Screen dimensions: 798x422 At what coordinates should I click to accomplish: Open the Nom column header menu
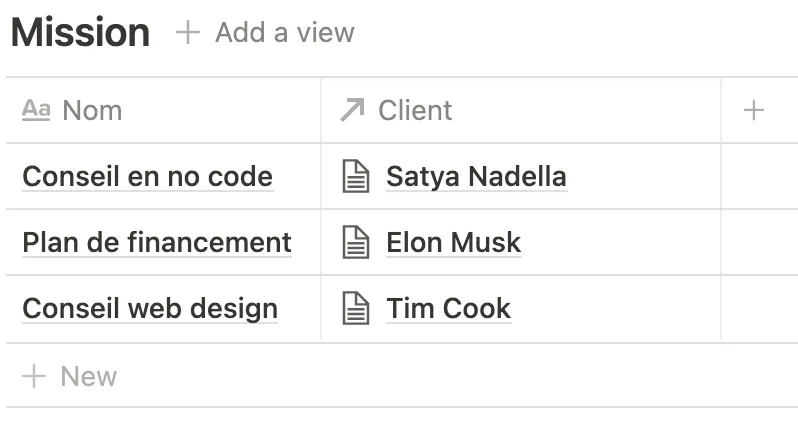point(163,110)
